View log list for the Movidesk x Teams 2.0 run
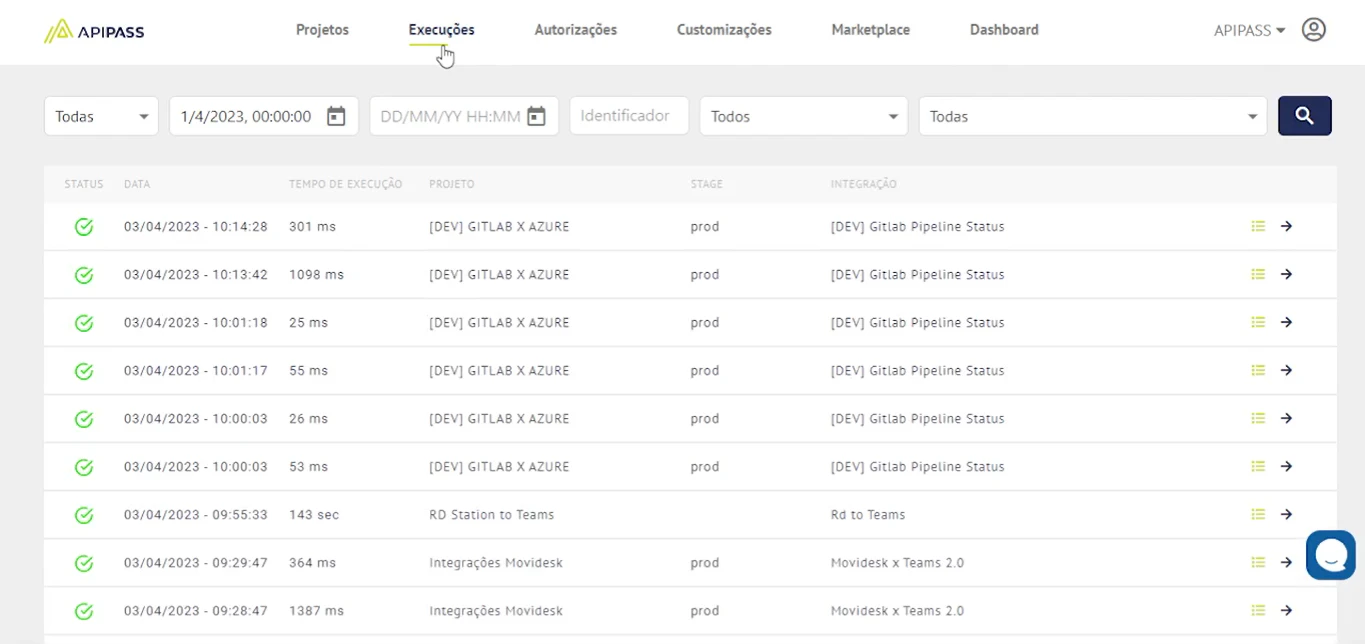The height and width of the screenshot is (644, 1365). click(1258, 562)
